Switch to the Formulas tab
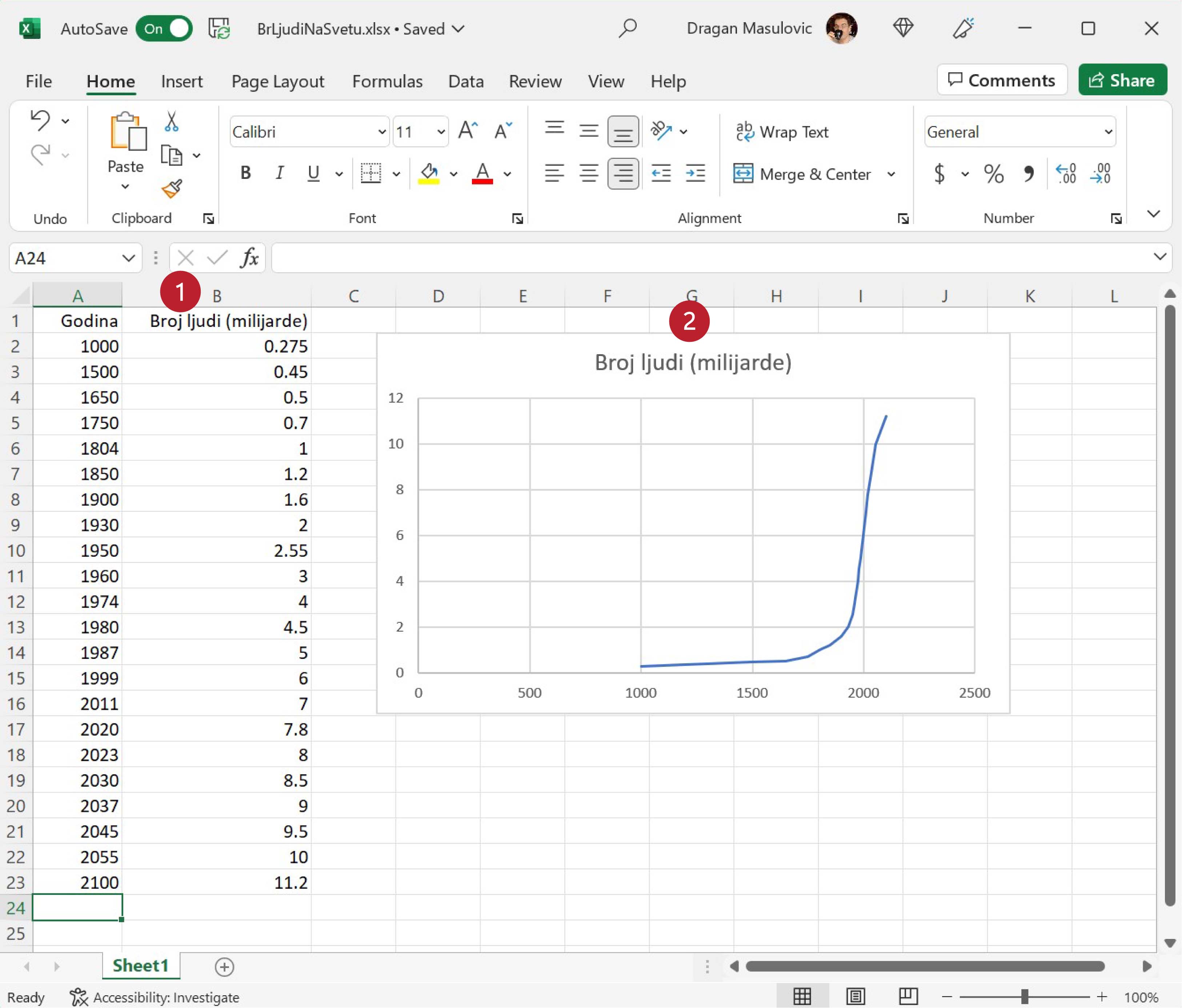 pyautogui.click(x=387, y=81)
